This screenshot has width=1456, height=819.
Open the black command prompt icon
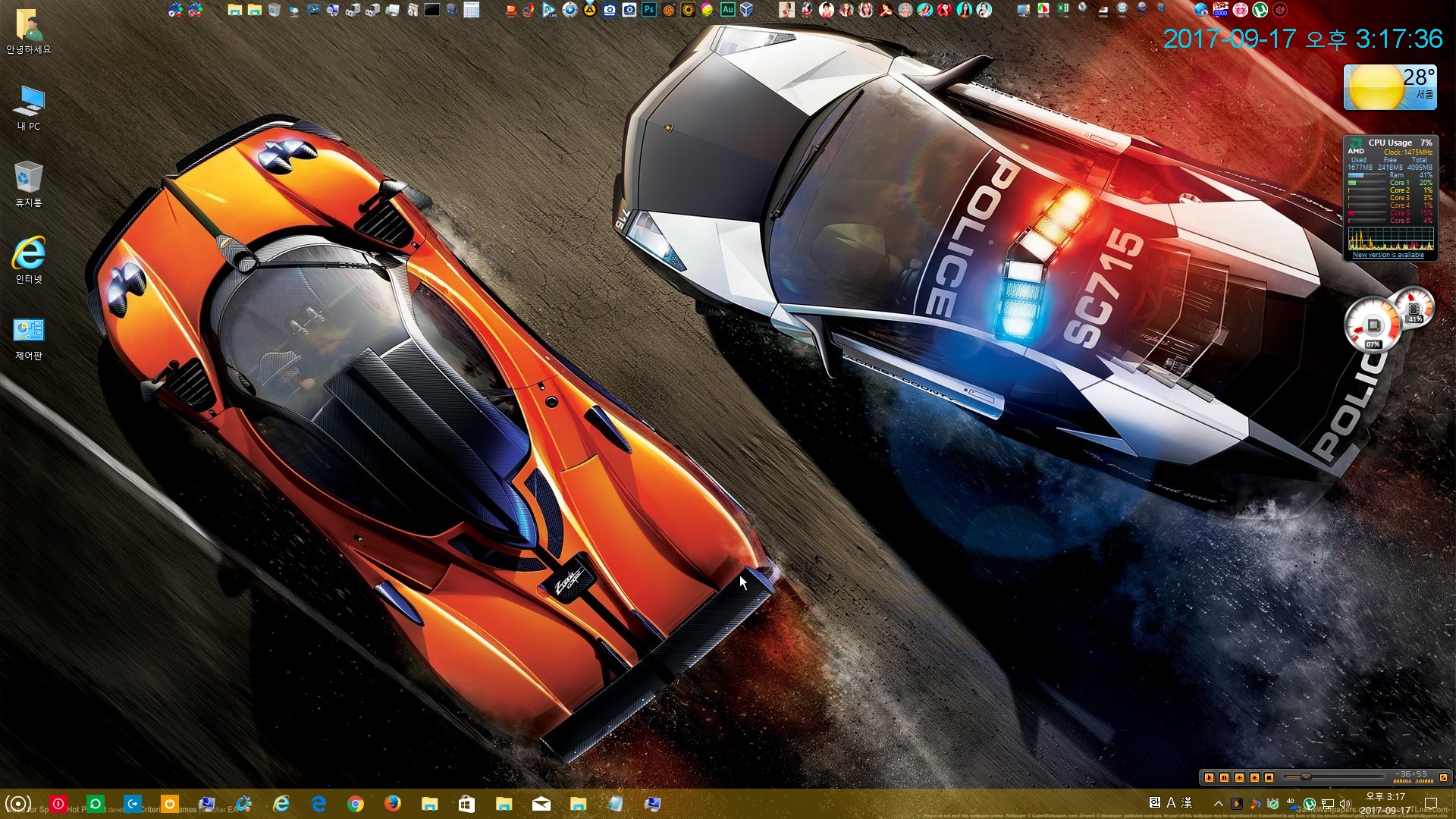point(432,10)
